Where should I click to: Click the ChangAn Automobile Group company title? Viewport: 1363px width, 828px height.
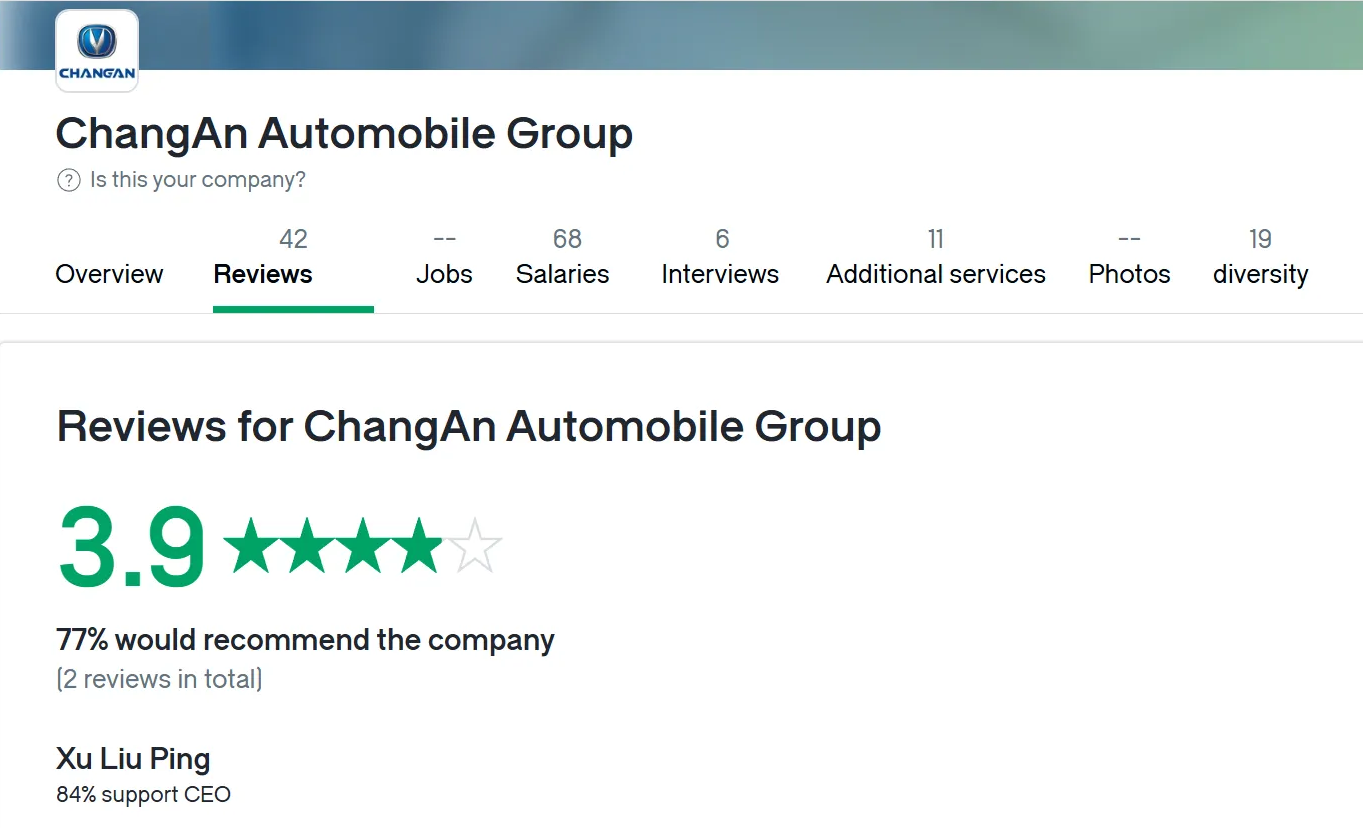click(344, 134)
